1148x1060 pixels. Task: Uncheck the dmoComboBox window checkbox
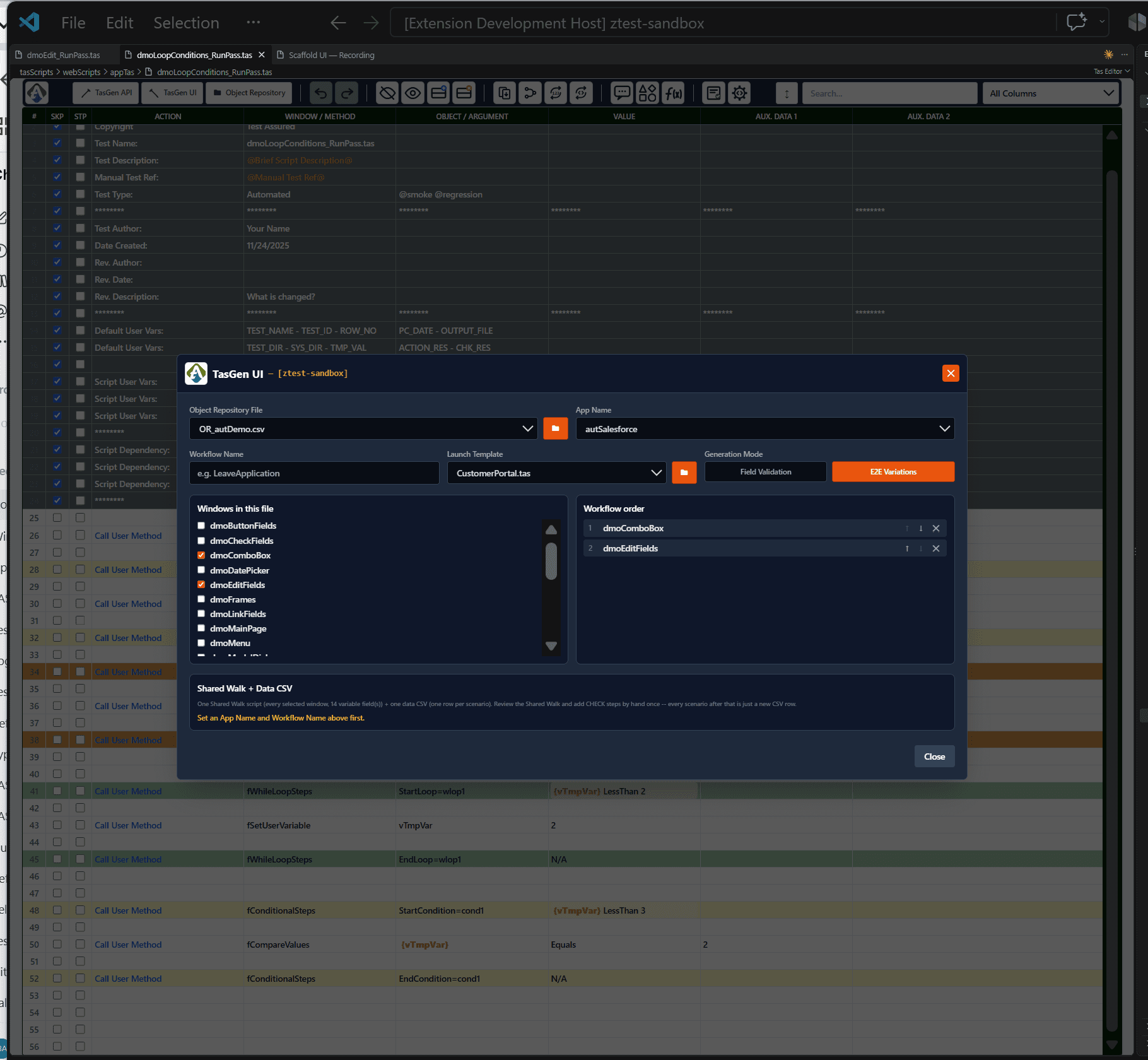(201, 555)
